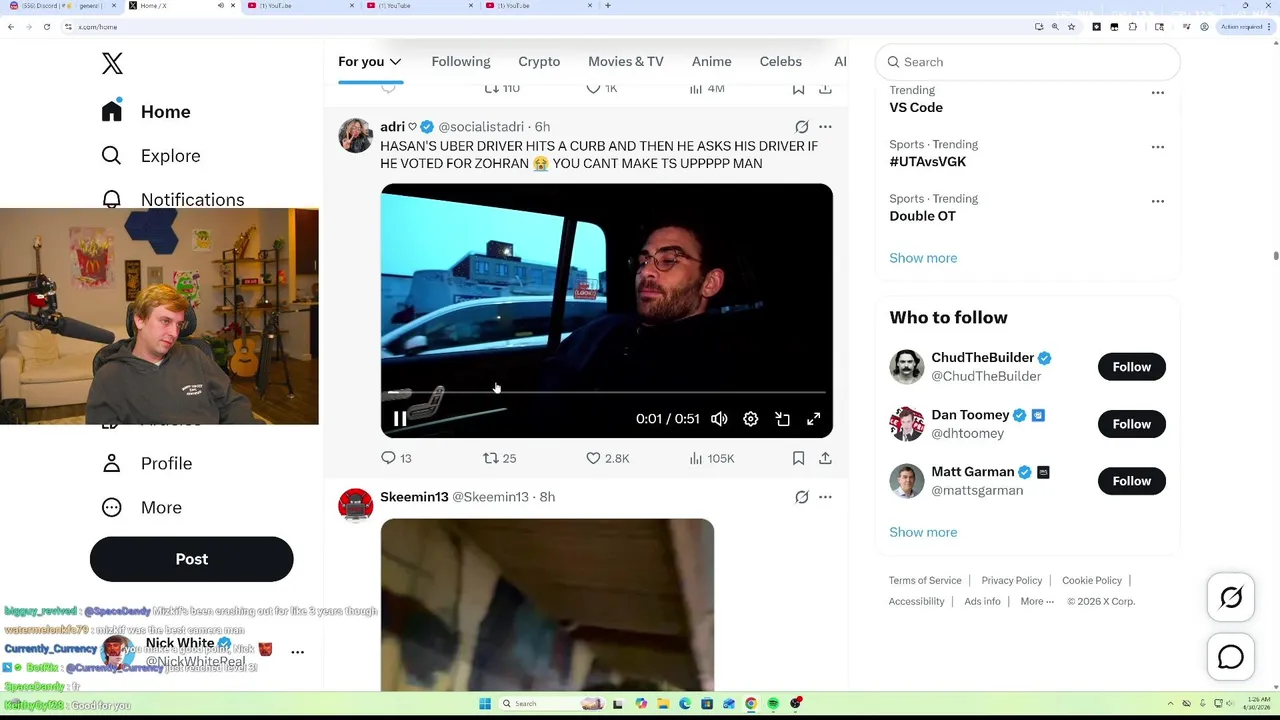Seek along the video progress bar
The height and width of the screenshot is (720, 1280).
(x=606, y=393)
